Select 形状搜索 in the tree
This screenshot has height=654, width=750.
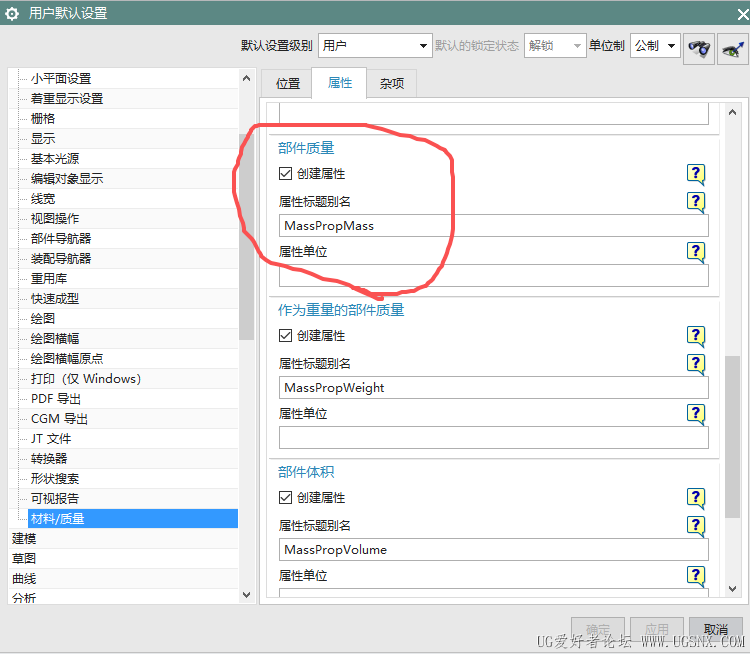pos(55,479)
